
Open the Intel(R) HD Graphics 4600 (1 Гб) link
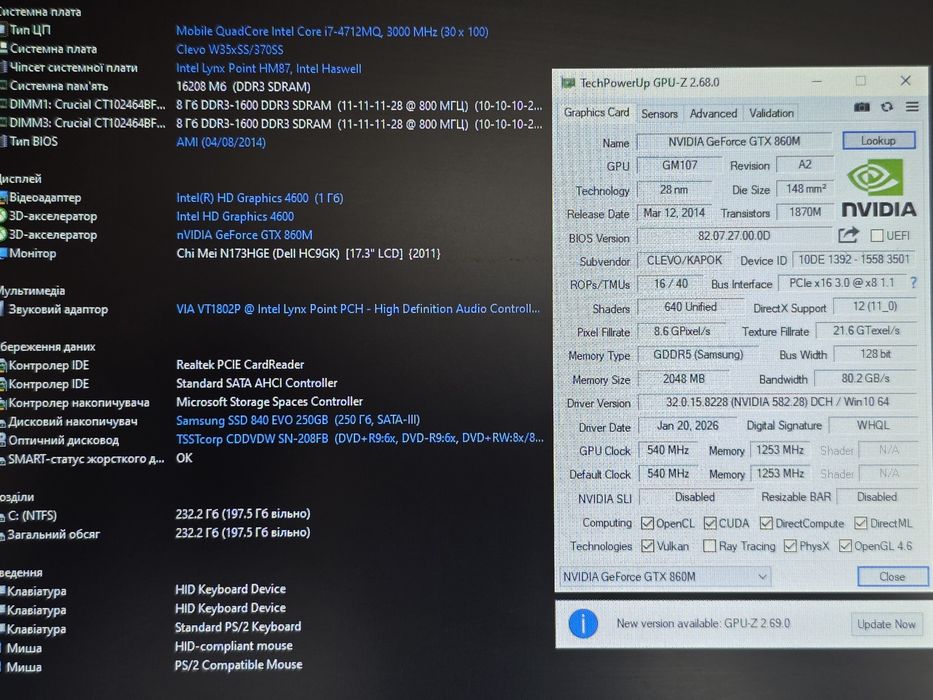click(259, 198)
